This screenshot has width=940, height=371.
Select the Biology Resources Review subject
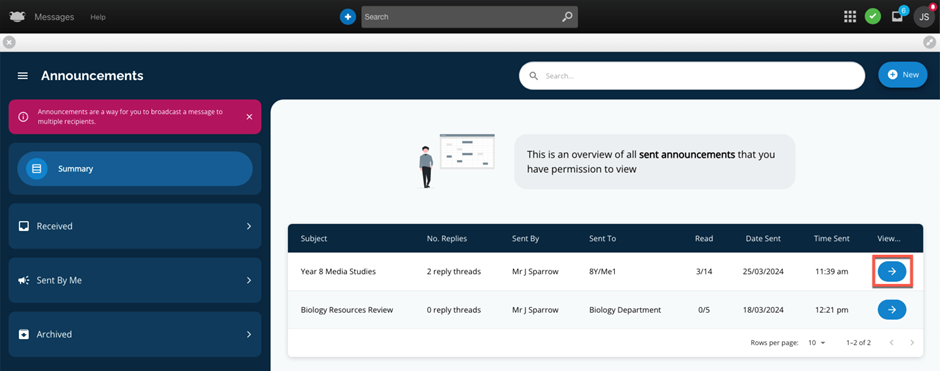tap(347, 310)
